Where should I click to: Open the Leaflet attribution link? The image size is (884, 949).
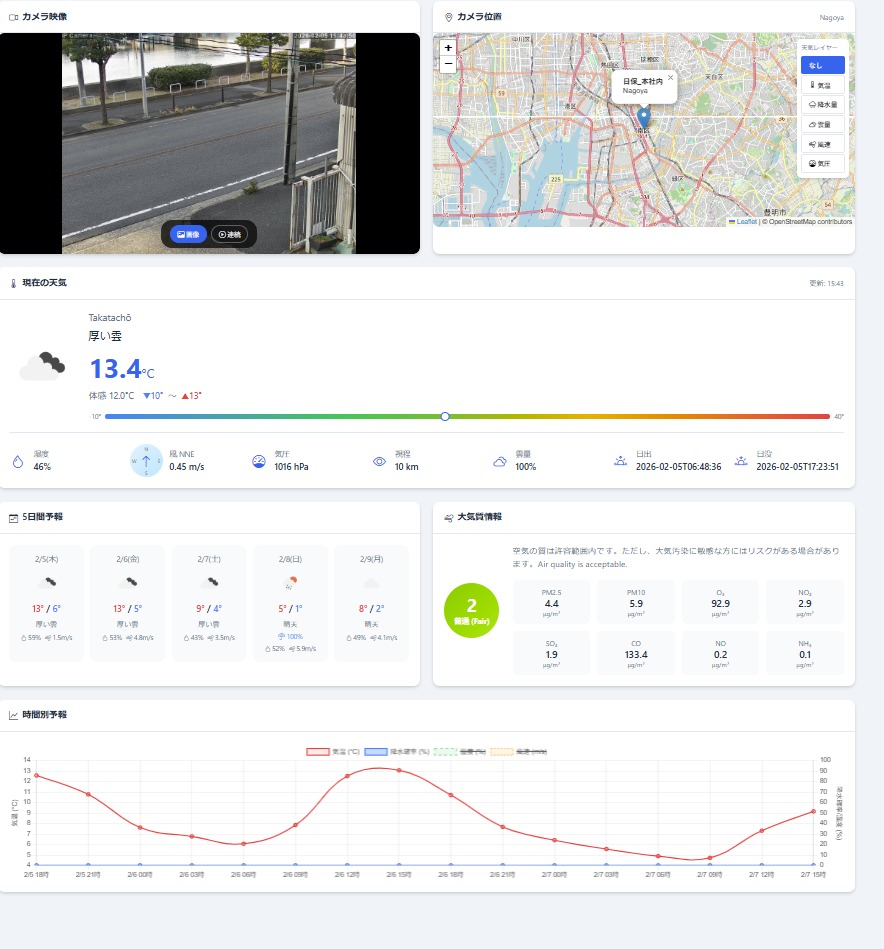(745, 222)
